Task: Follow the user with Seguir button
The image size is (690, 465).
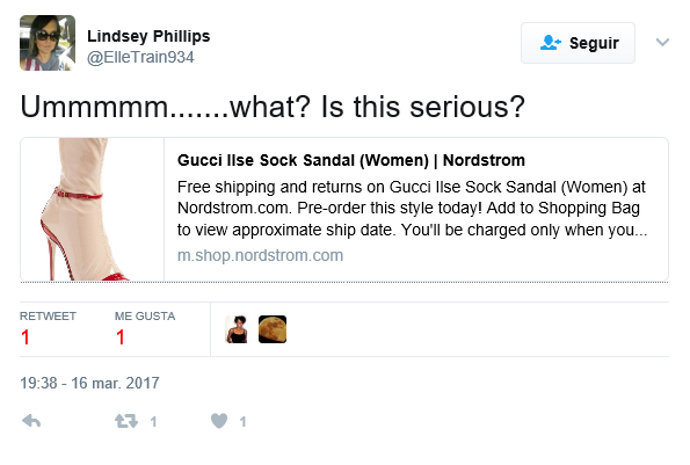Action: [578, 43]
